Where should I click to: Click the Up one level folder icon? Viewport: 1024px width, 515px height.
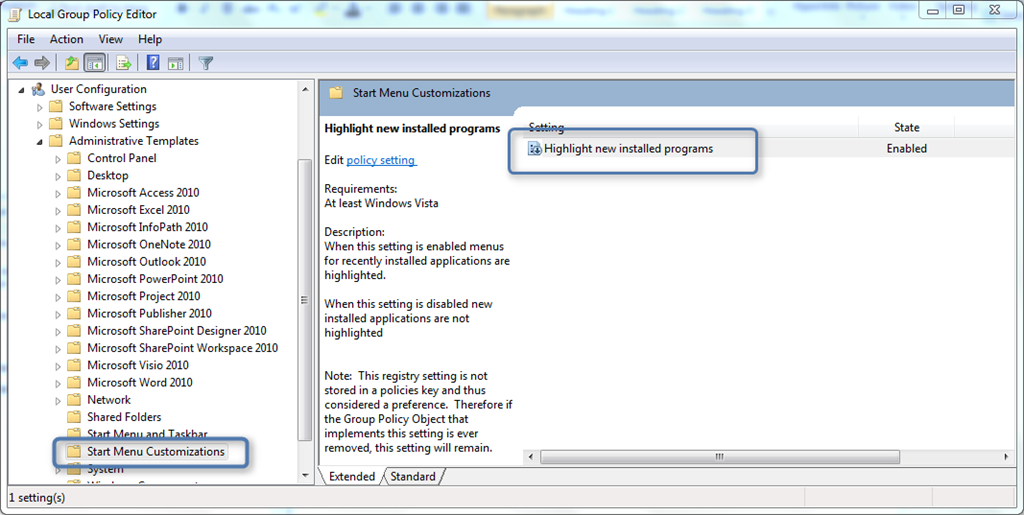point(72,63)
